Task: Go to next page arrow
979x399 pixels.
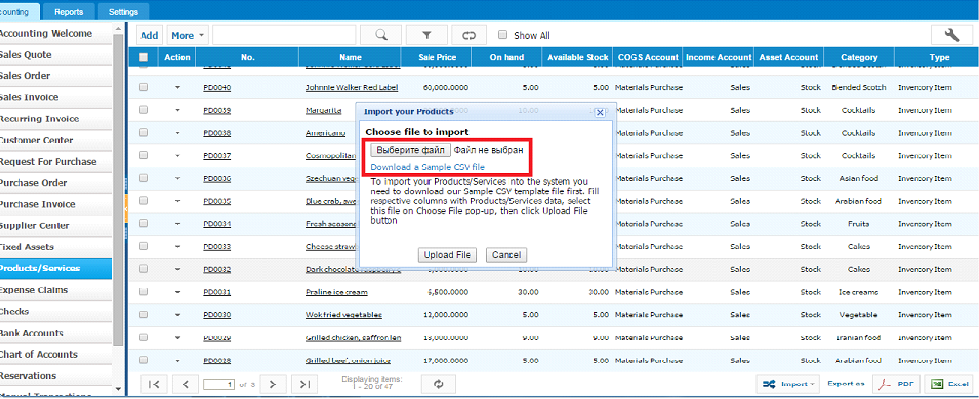Action: coord(273,385)
